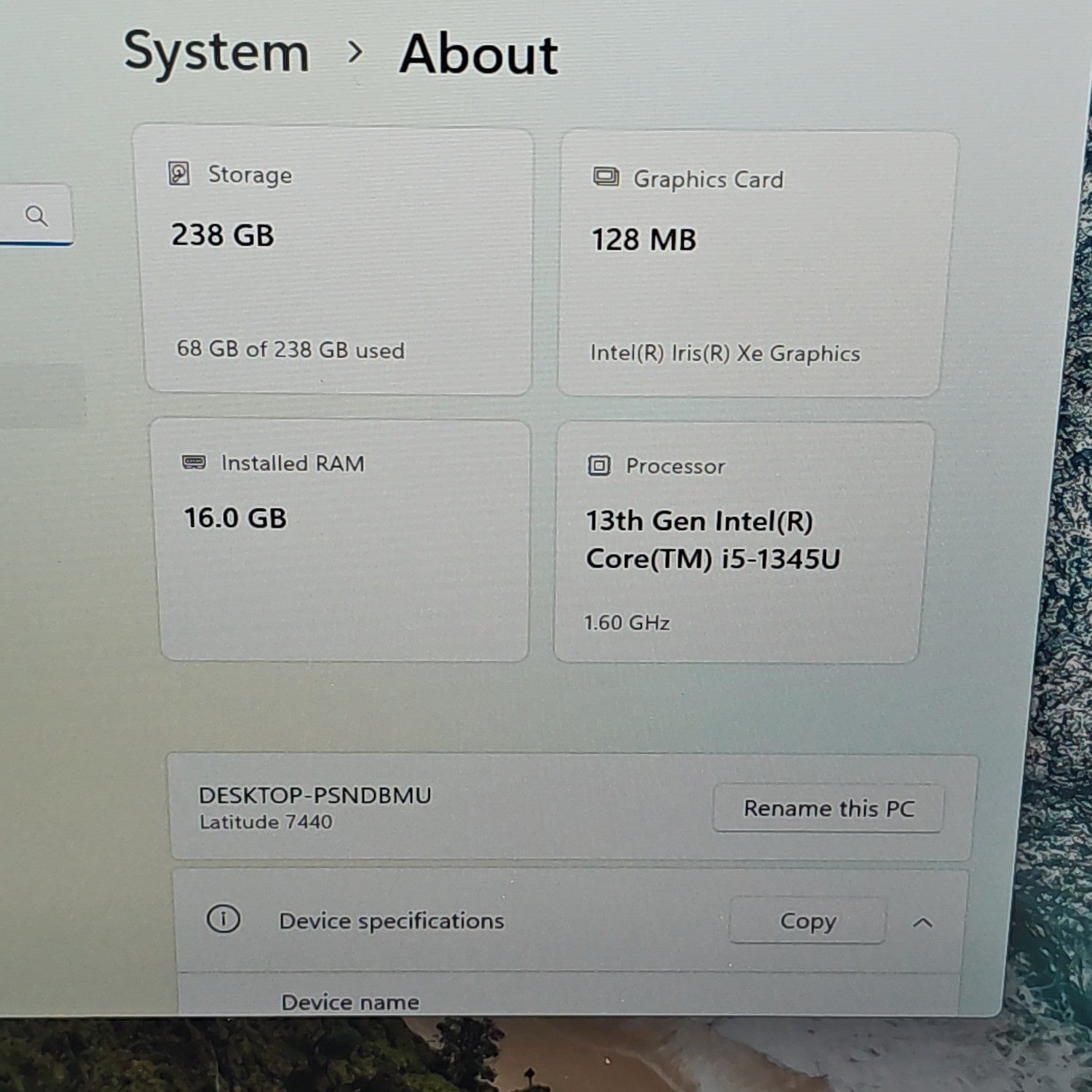Click the Storage disk icon
The width and height of the screenshot is (1092, 1092).
click(179, 174)
